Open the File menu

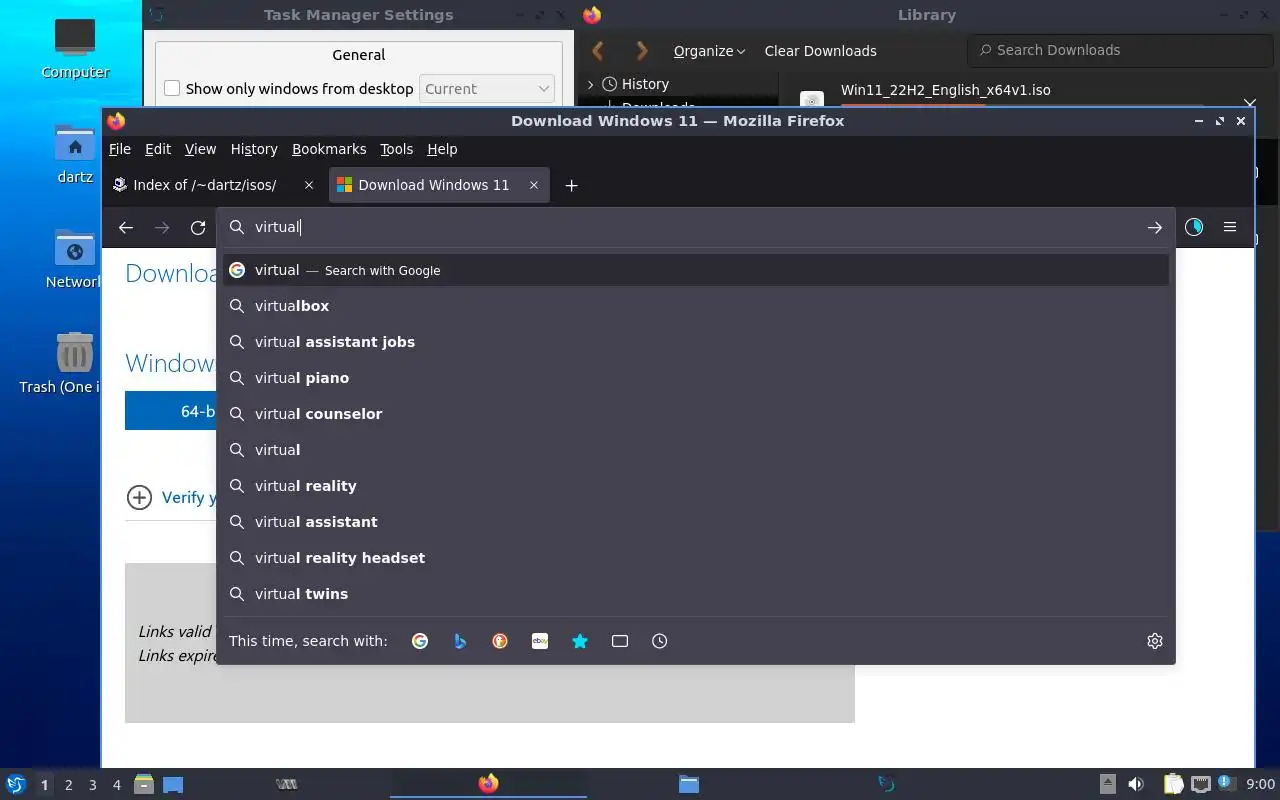pyautogui.click(x=120, y=149)
